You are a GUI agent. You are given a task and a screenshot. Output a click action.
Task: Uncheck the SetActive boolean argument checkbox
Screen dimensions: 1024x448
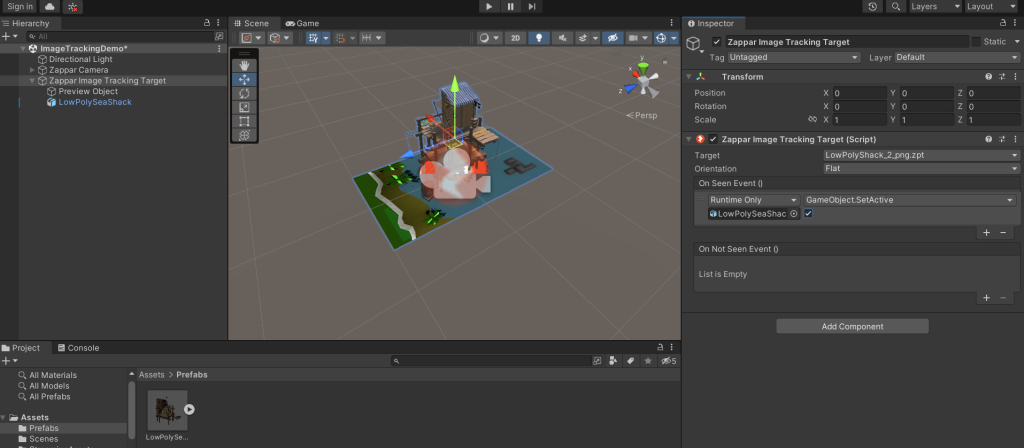point(808,213)
